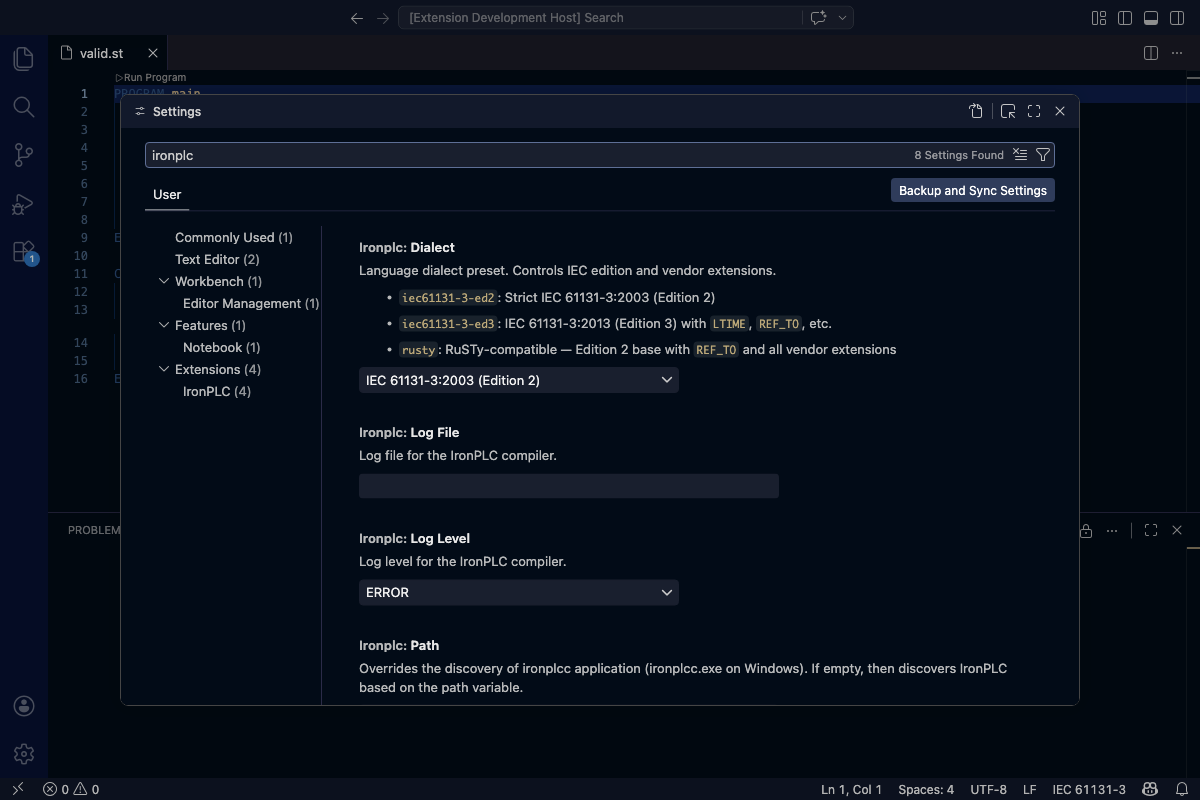Collapse the Extensions tree group

pos(164,369)
